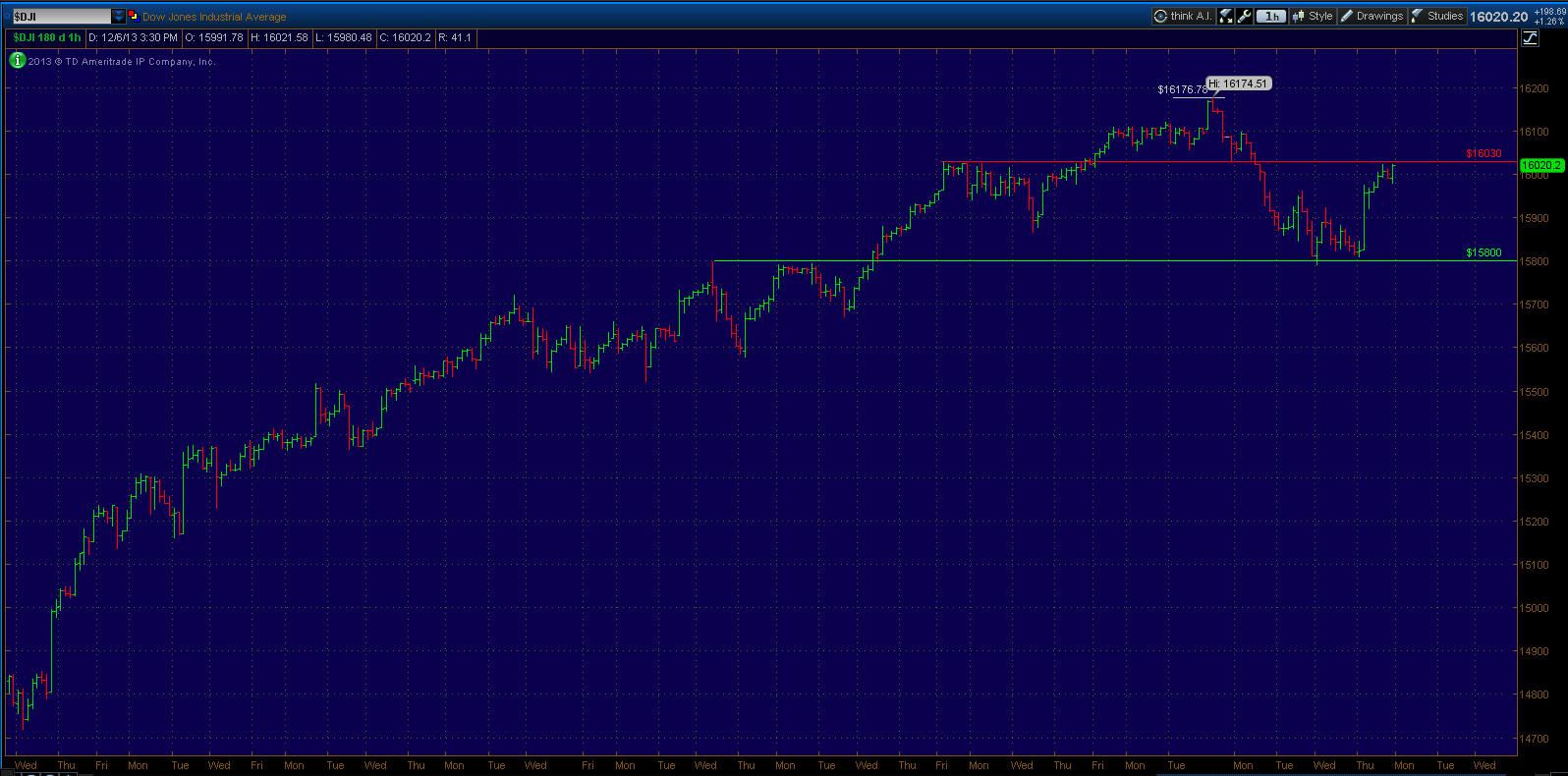Click the $16176.78 drawing label
The width and height of the screenshot is (1568, 776).
pyautogui.click(x=1182, y=89)
